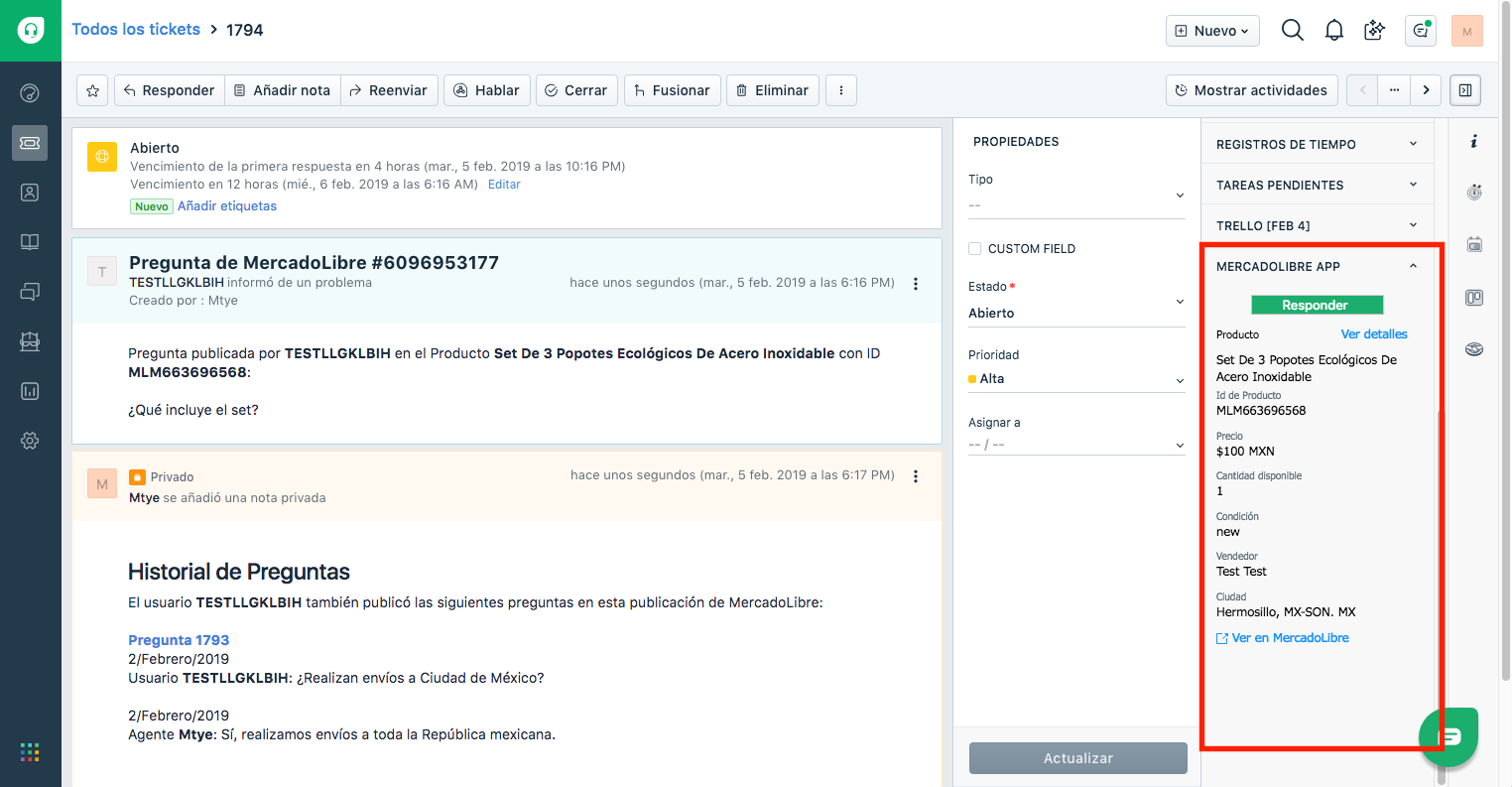Expand the TAREAS PENDIENTES section
The width and height of the screenshot is (1512, 787).
pos(1318,185)
